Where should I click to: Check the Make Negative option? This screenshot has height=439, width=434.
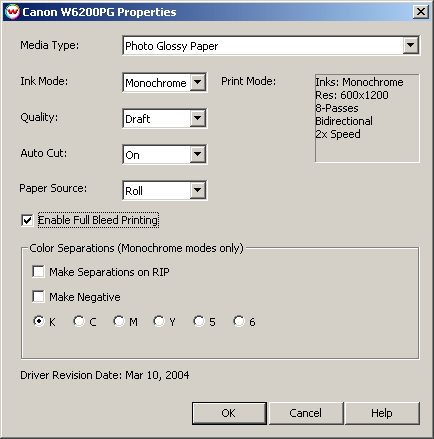[38, 296]
